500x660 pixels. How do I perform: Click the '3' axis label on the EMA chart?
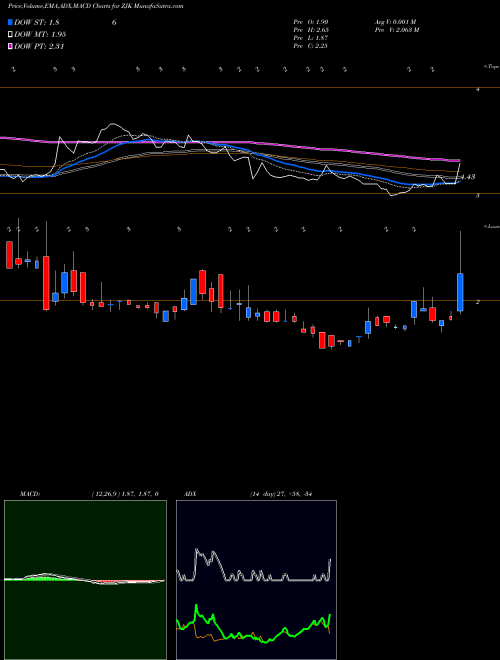tap(478, 196)
